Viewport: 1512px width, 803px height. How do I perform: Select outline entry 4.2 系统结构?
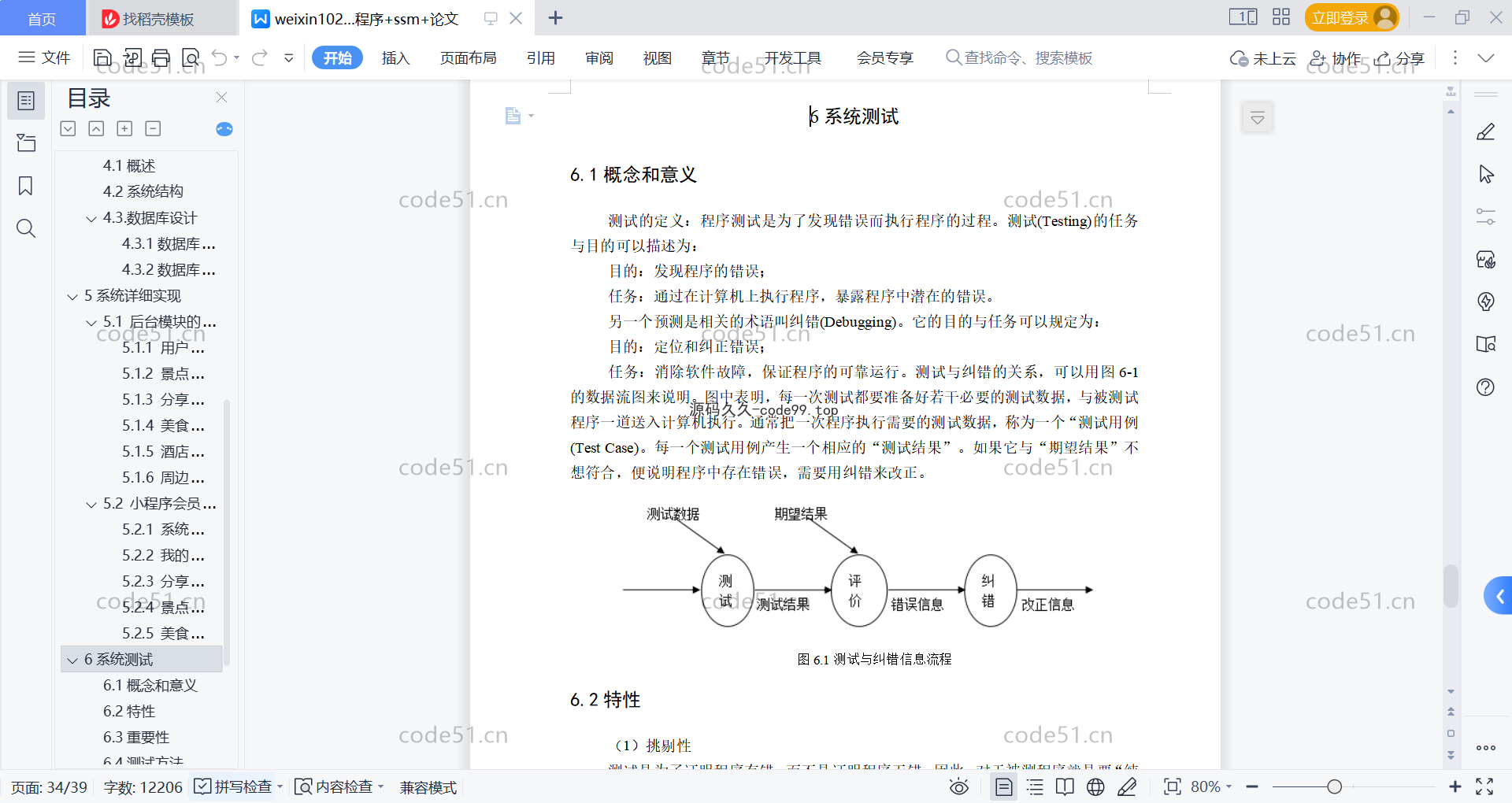click(143, 191)
